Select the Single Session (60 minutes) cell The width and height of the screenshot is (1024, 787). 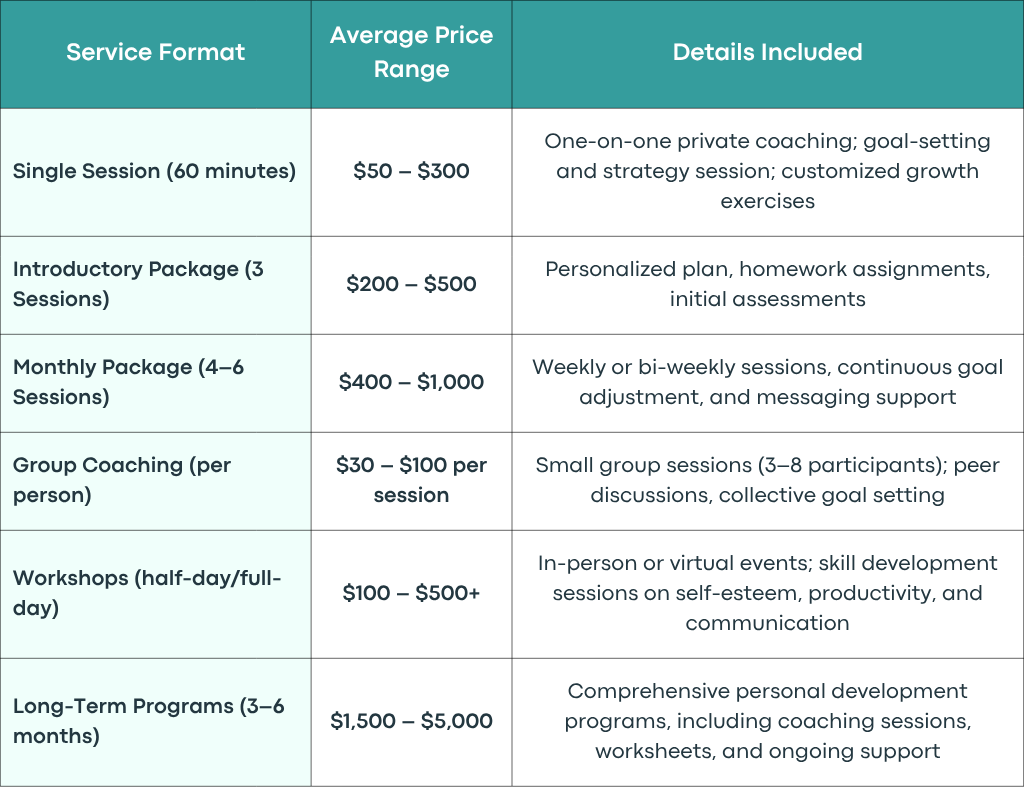coord(154,171)
